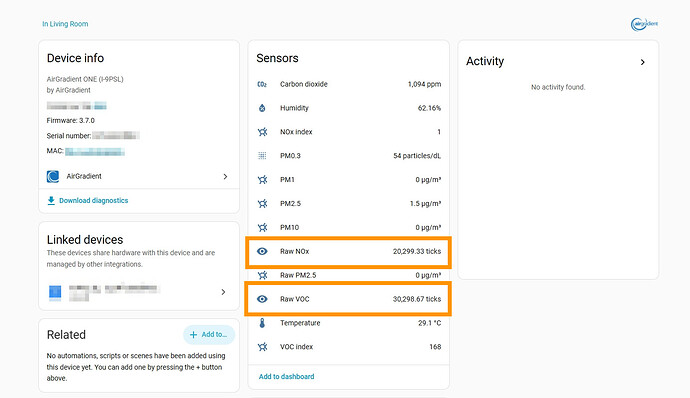Click the PM10 sensor label
690x398 pixels.
290,227
